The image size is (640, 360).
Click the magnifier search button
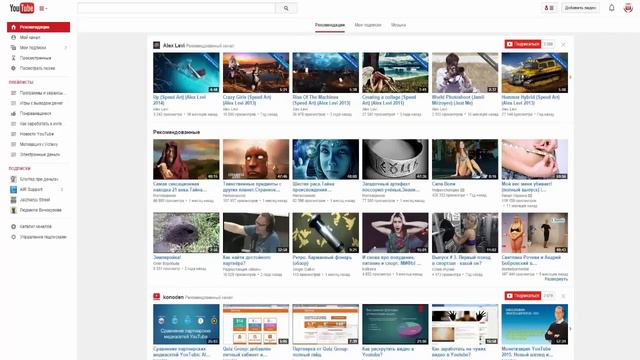coord(286,8)
